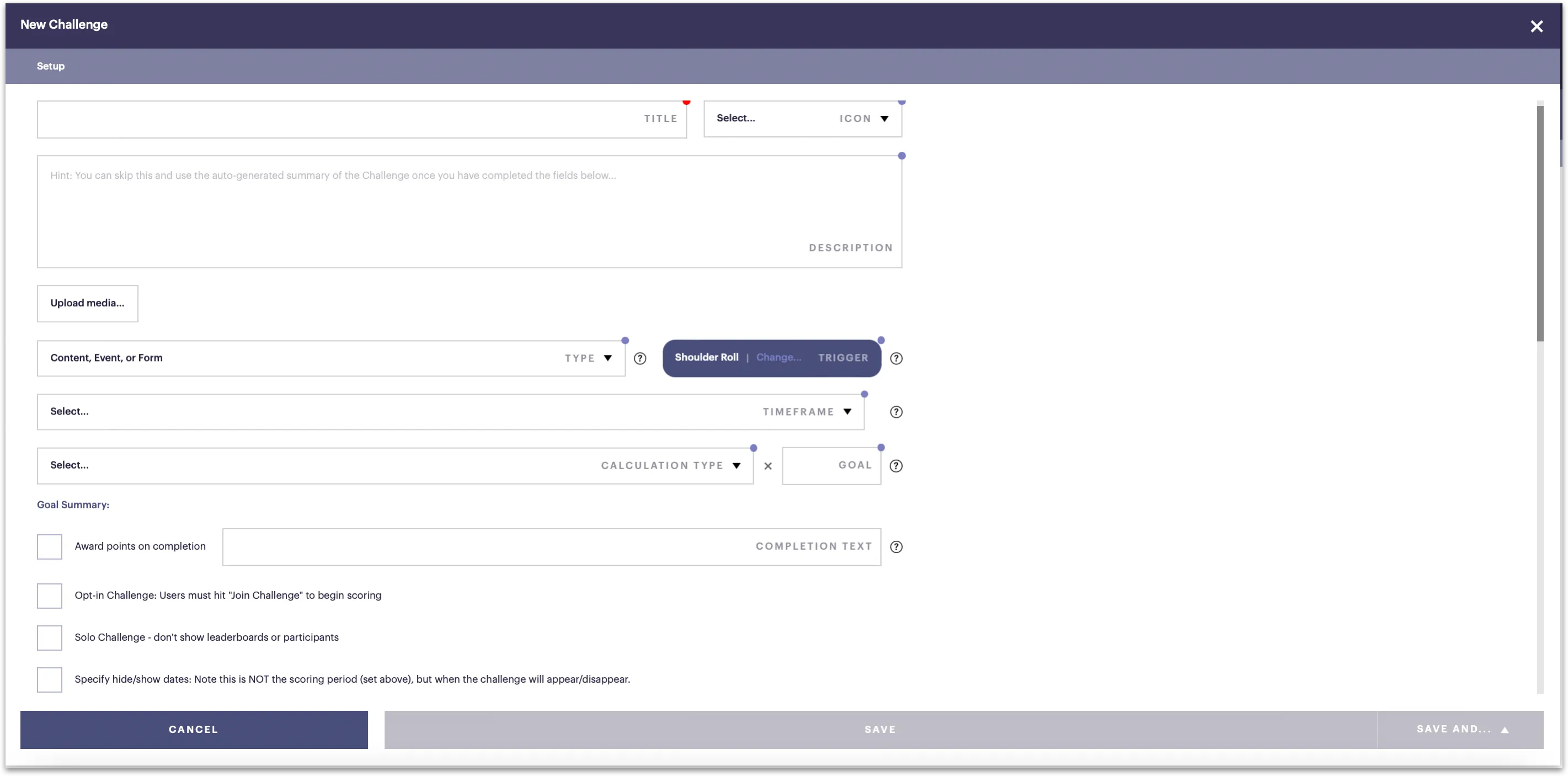The width and height of the screenshot is (1568, 776).
Task: Expand the Type dropdown
Action: point(331,358)
